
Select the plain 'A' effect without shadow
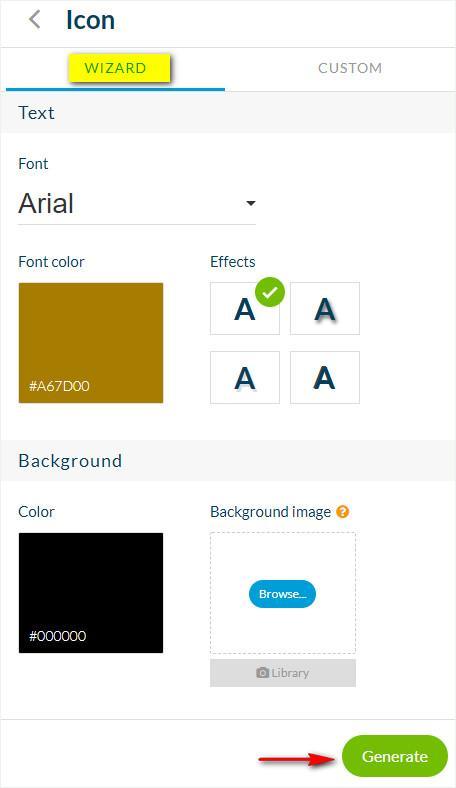pyautogui.click(x=245, y=309)
